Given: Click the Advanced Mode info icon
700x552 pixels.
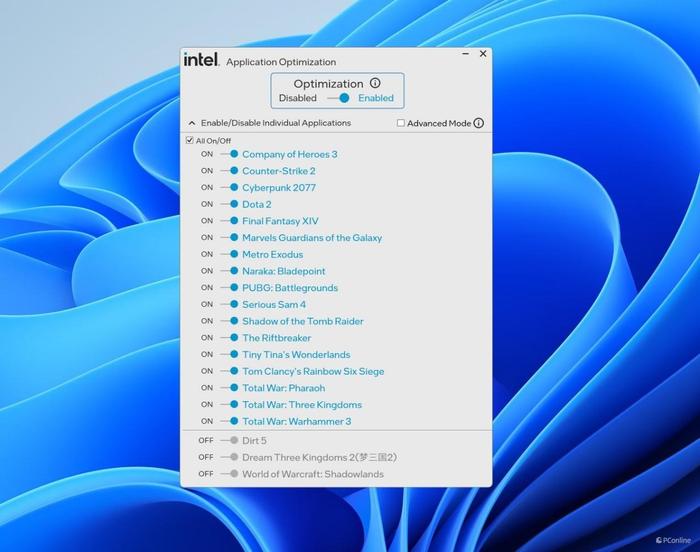Looking at the screenshot, I should [479, 123].
